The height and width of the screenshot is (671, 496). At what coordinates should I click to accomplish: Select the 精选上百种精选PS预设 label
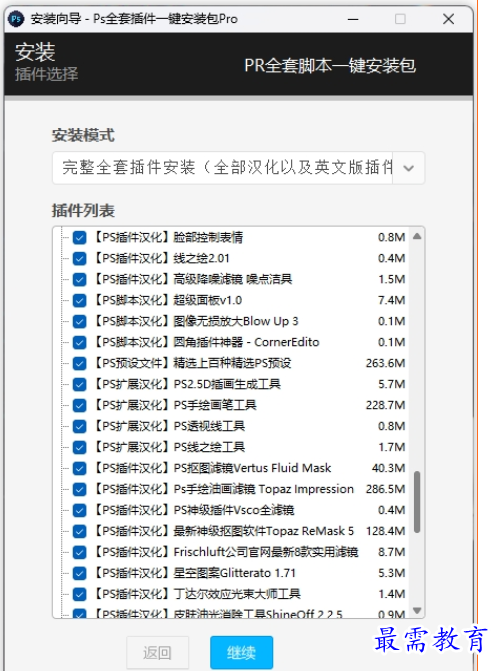[x=192, y=363]
